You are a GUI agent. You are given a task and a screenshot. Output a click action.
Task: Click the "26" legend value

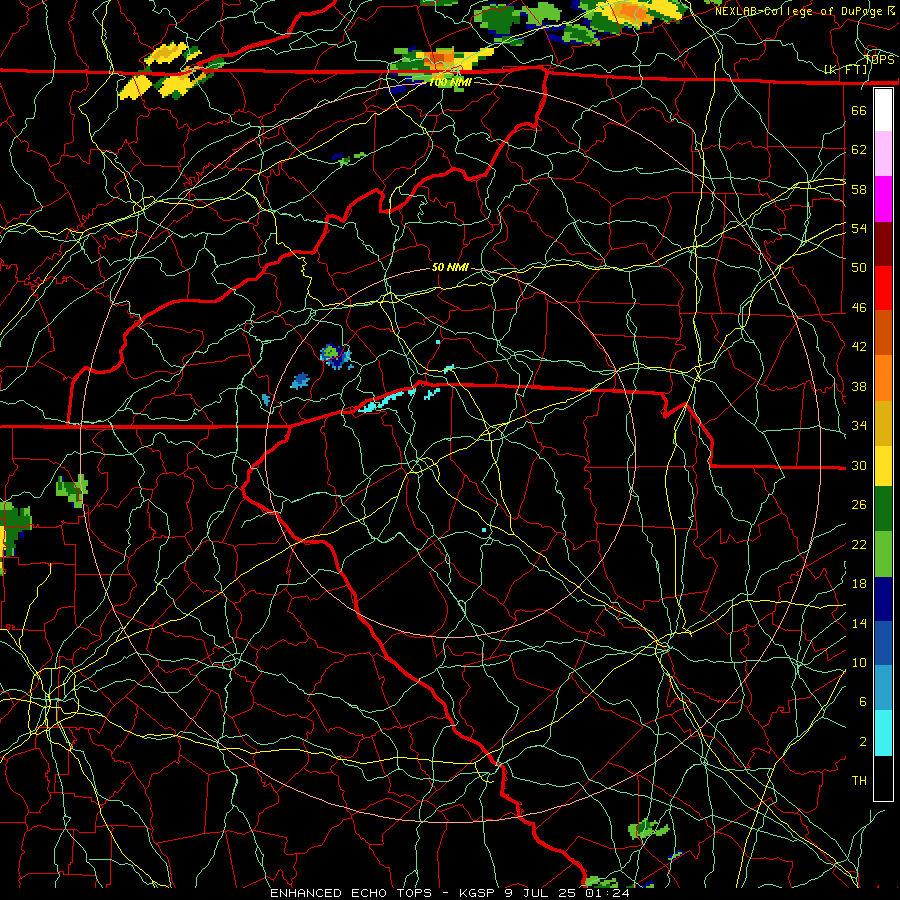click(x=859, y=505)
